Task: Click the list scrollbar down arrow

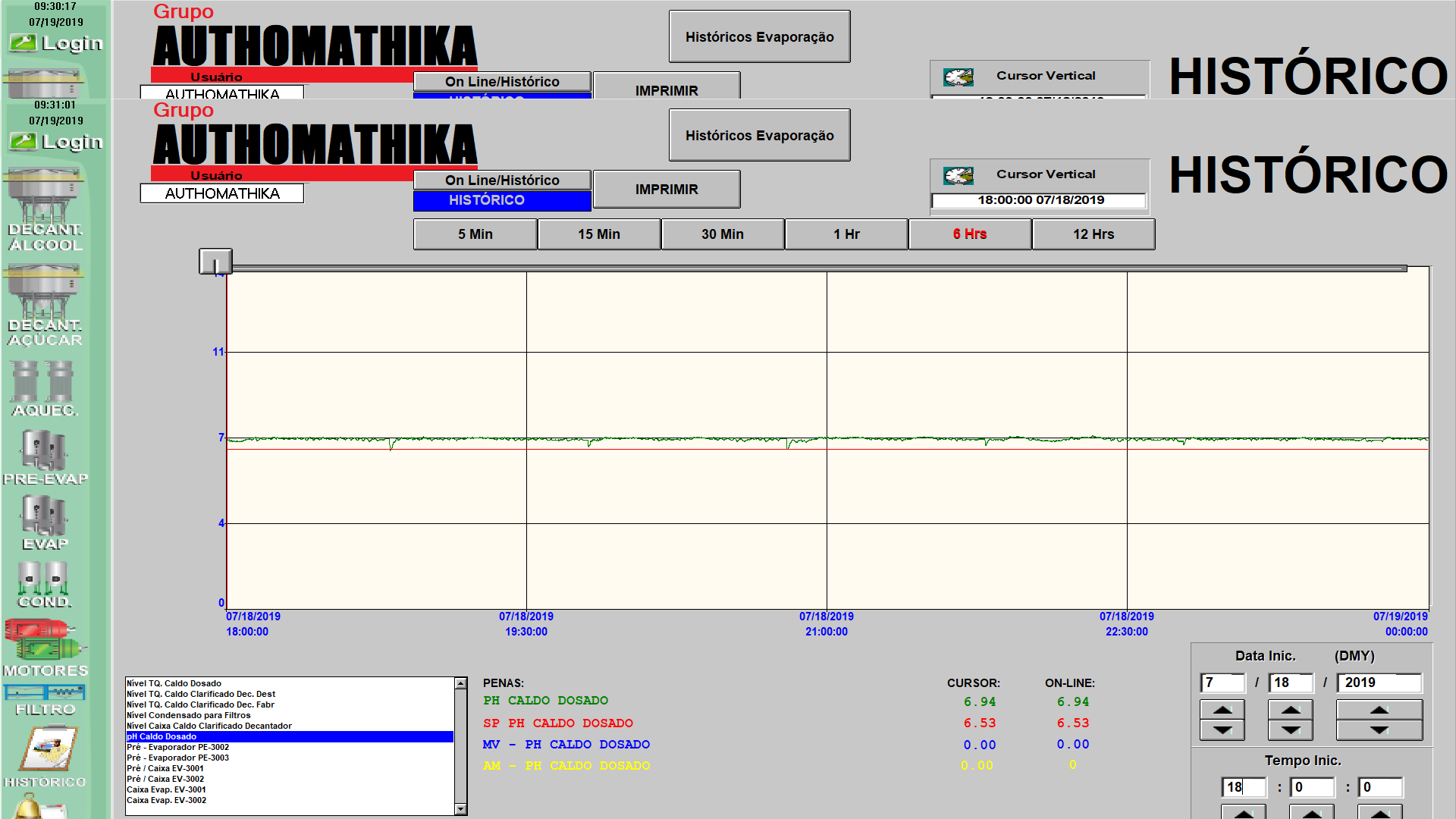Action: coord(460,809)
